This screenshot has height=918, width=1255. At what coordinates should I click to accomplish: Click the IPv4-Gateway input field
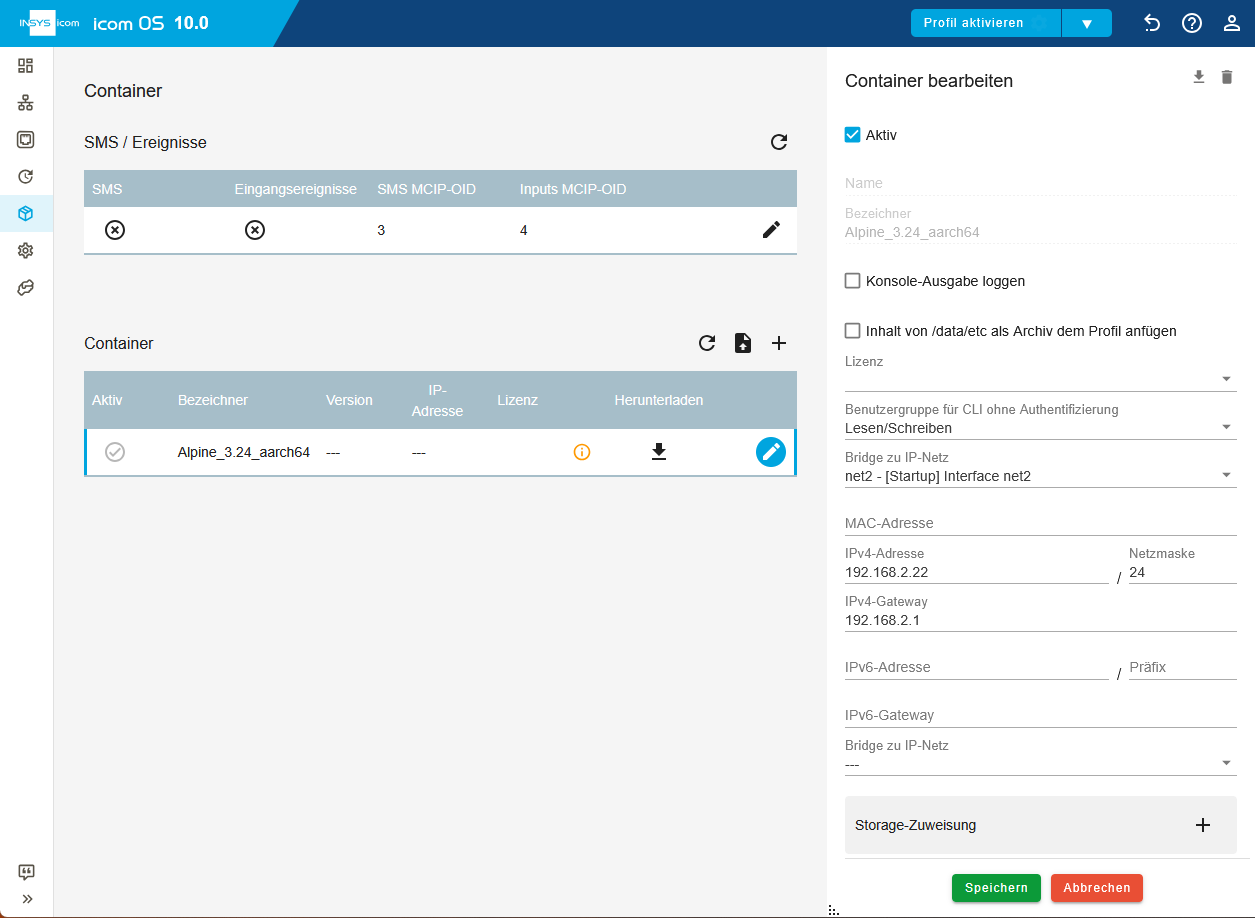[1040, 620]
